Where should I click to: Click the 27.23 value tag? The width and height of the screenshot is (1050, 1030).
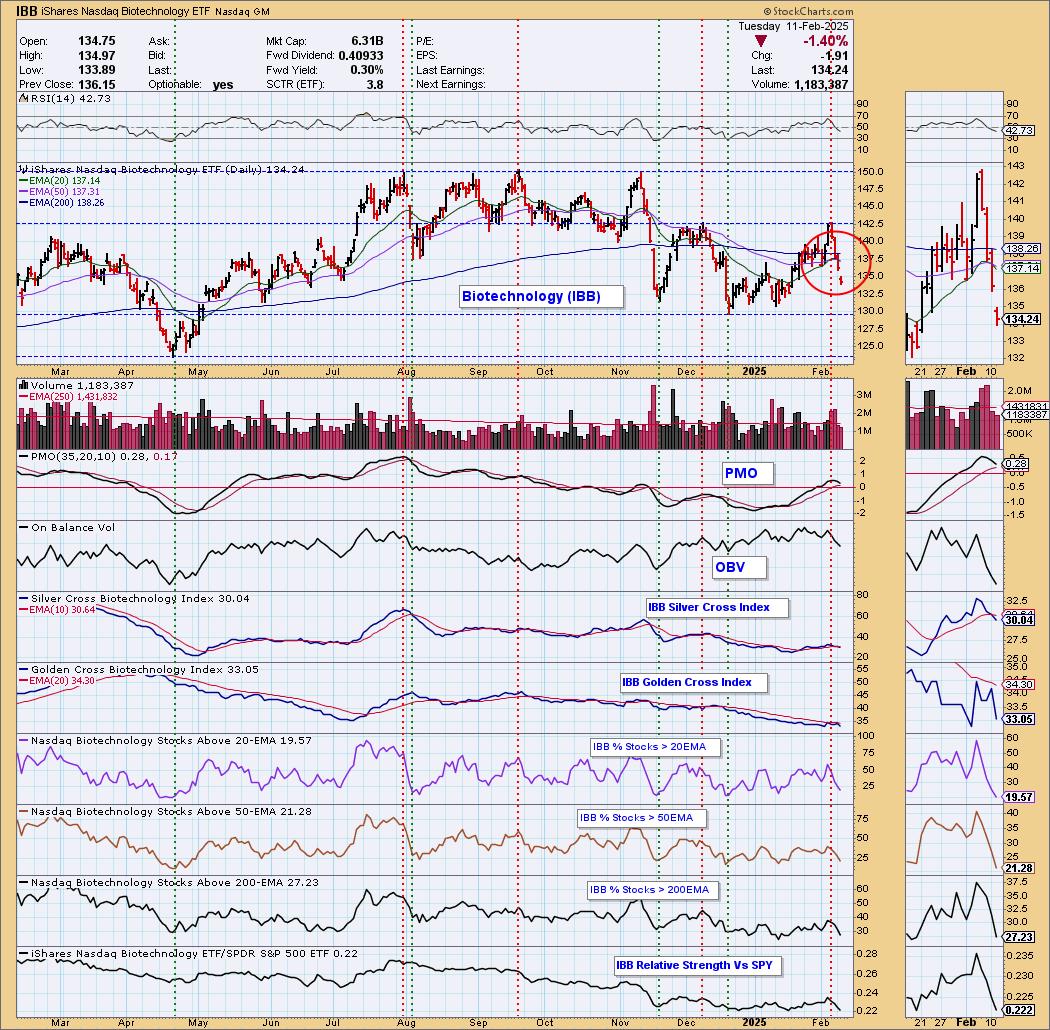pyautogui.click(x=1020, y=937)
